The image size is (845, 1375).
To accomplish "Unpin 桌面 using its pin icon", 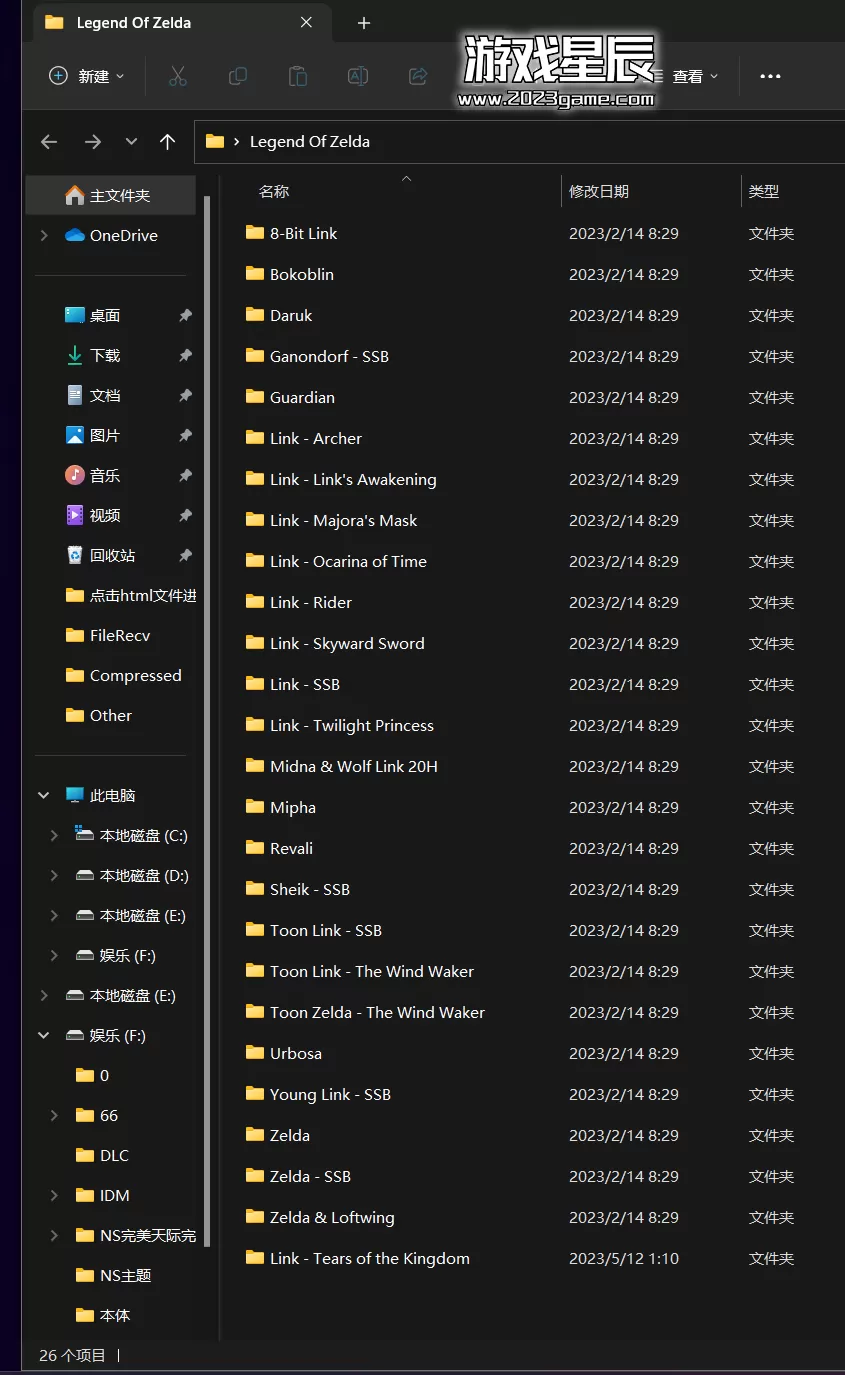I will [185, 315].
